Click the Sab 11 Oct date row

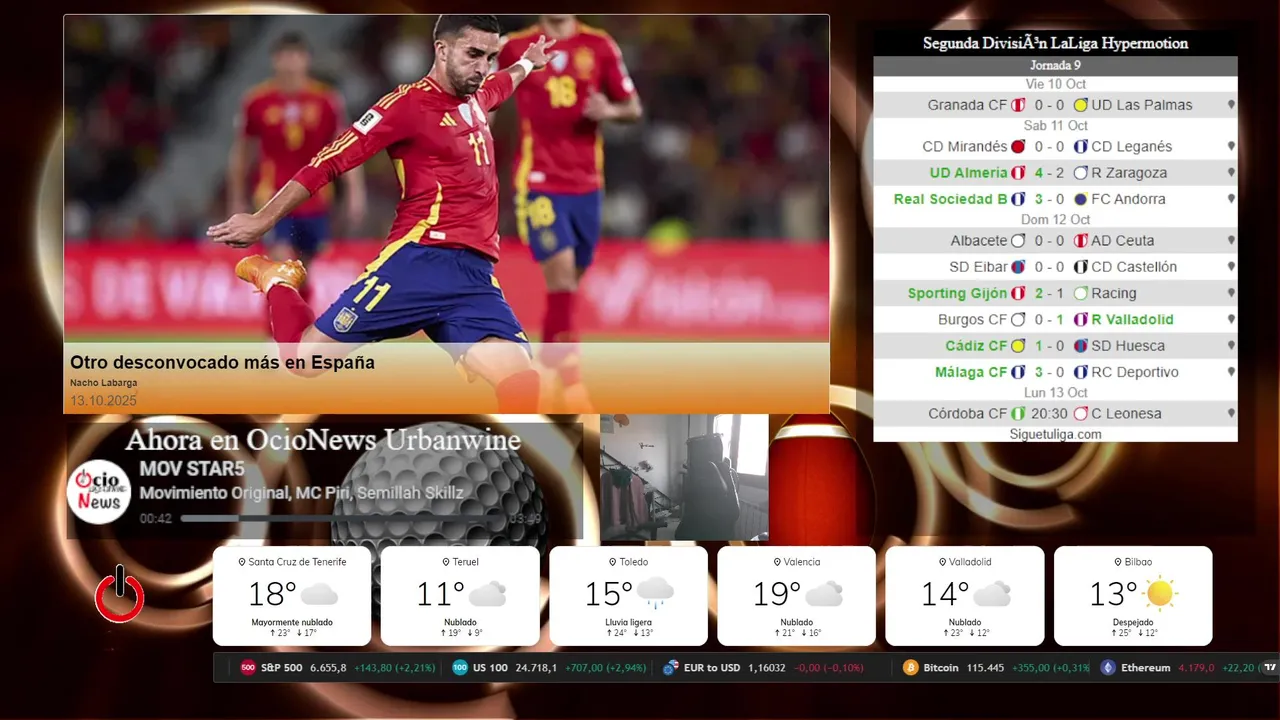[1055, 125]
